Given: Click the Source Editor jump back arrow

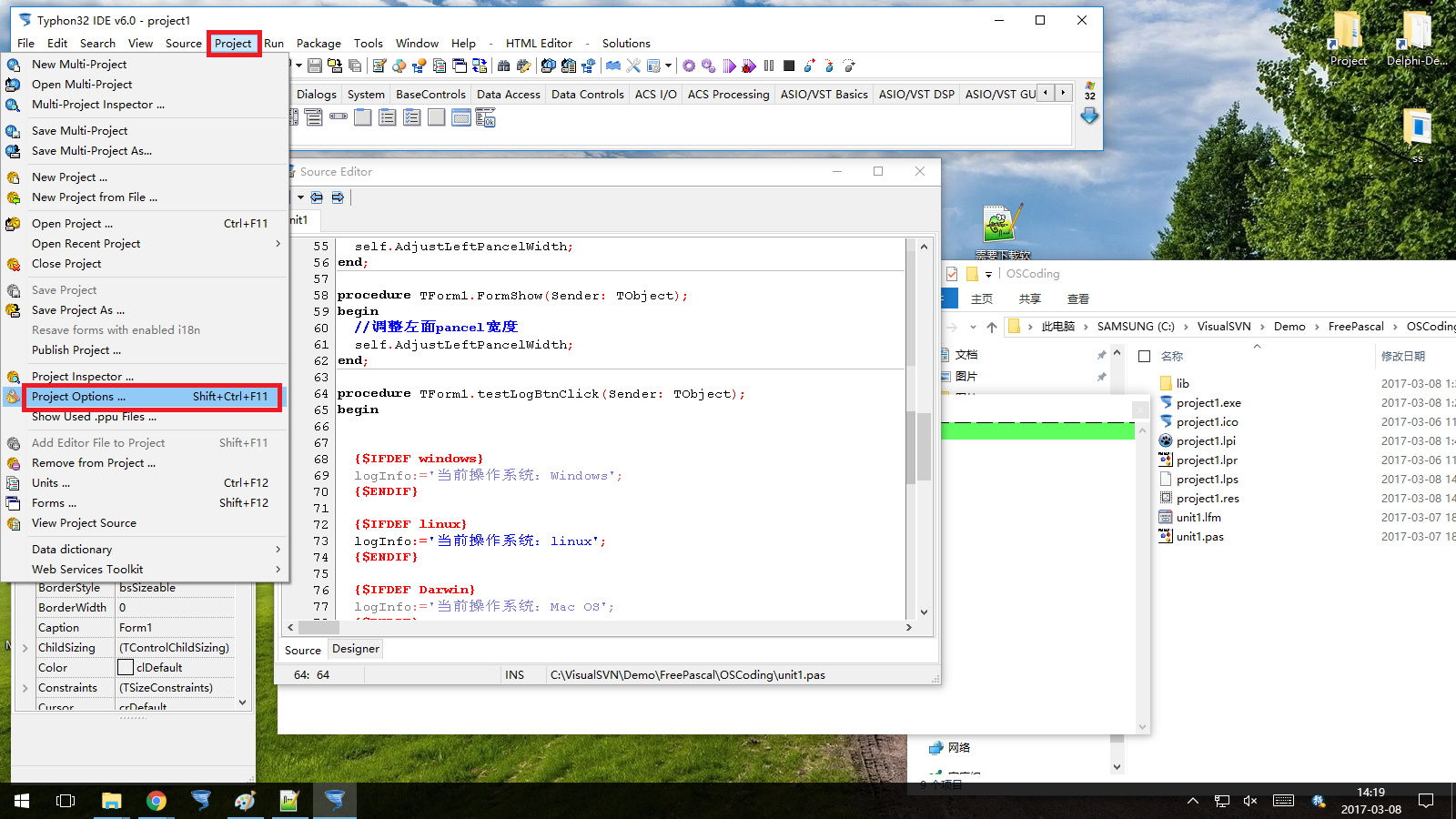Looking at the screenshot, I should tap(317, 197).
